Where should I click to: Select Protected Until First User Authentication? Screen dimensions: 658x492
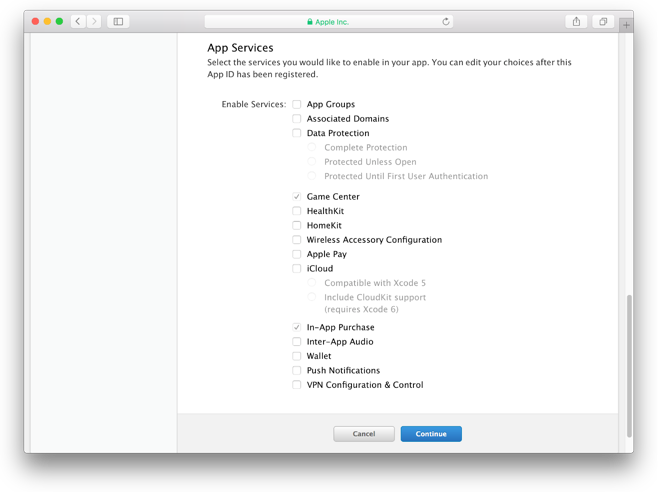pyautogui.click(x=312, y=175)
